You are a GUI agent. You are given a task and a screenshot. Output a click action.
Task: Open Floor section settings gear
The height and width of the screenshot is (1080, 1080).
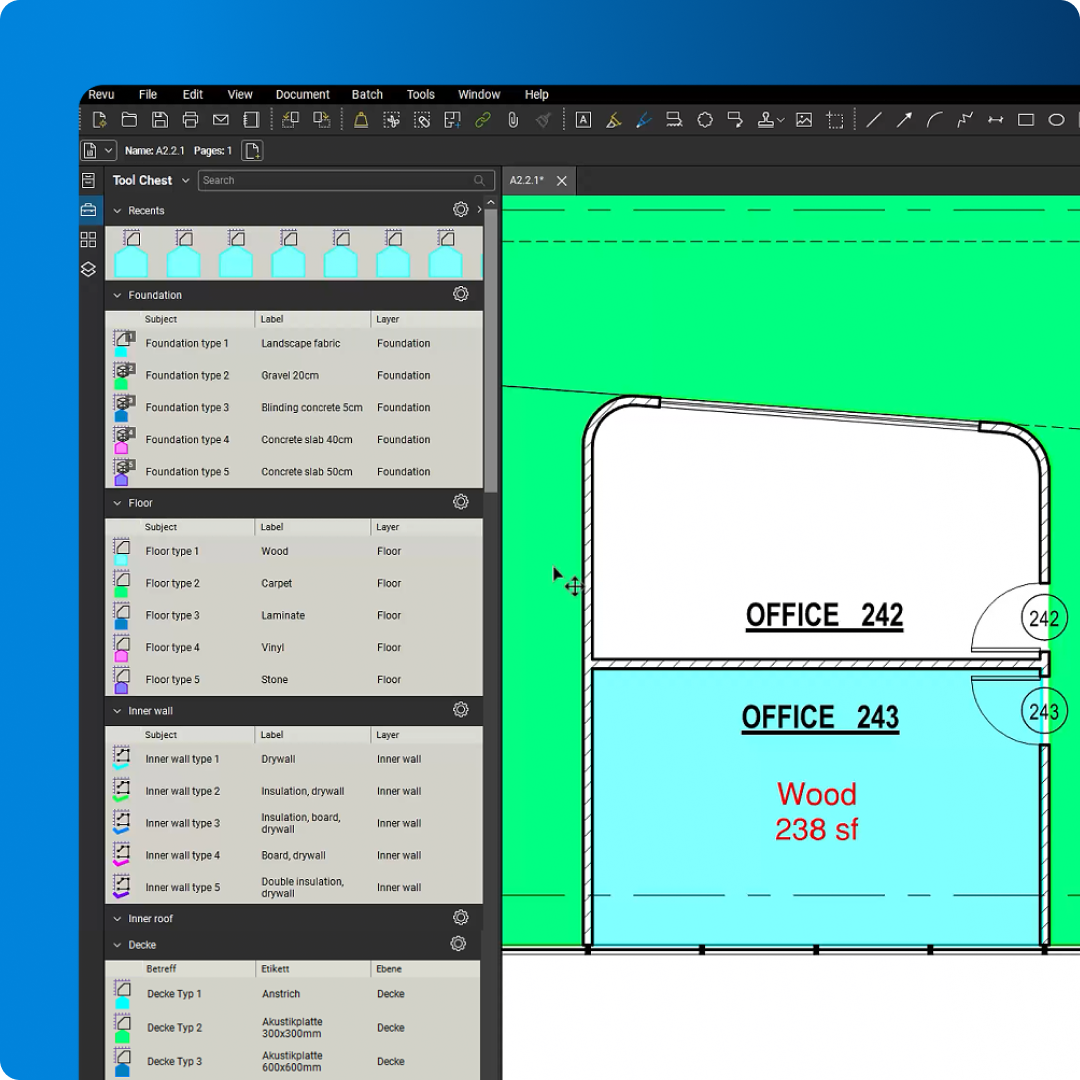click(x=460, y=501)
